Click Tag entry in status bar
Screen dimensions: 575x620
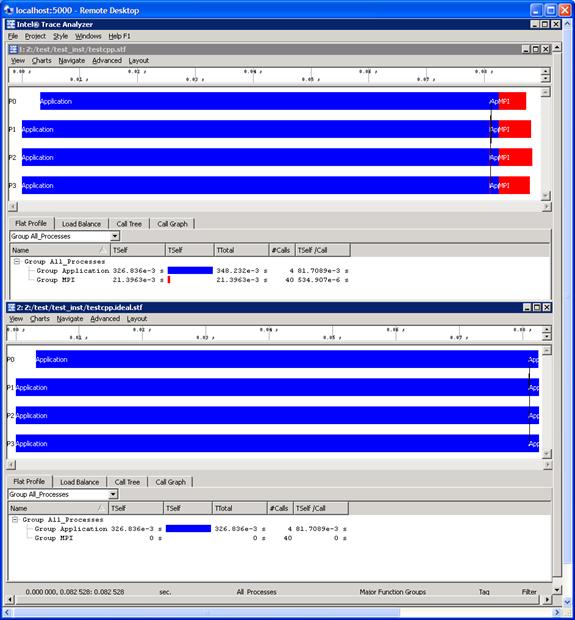484,592
